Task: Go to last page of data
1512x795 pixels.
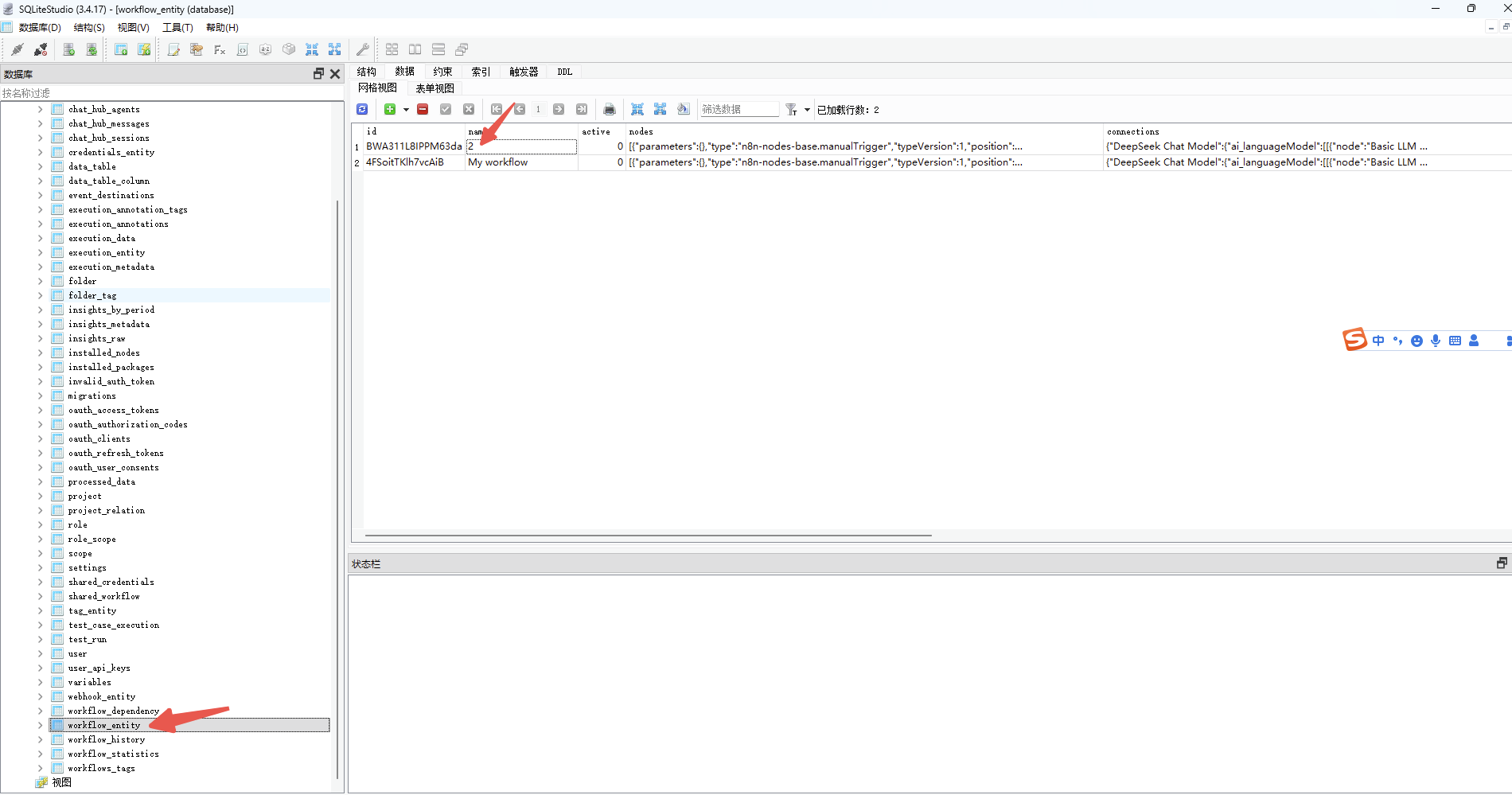Action: 582,109
